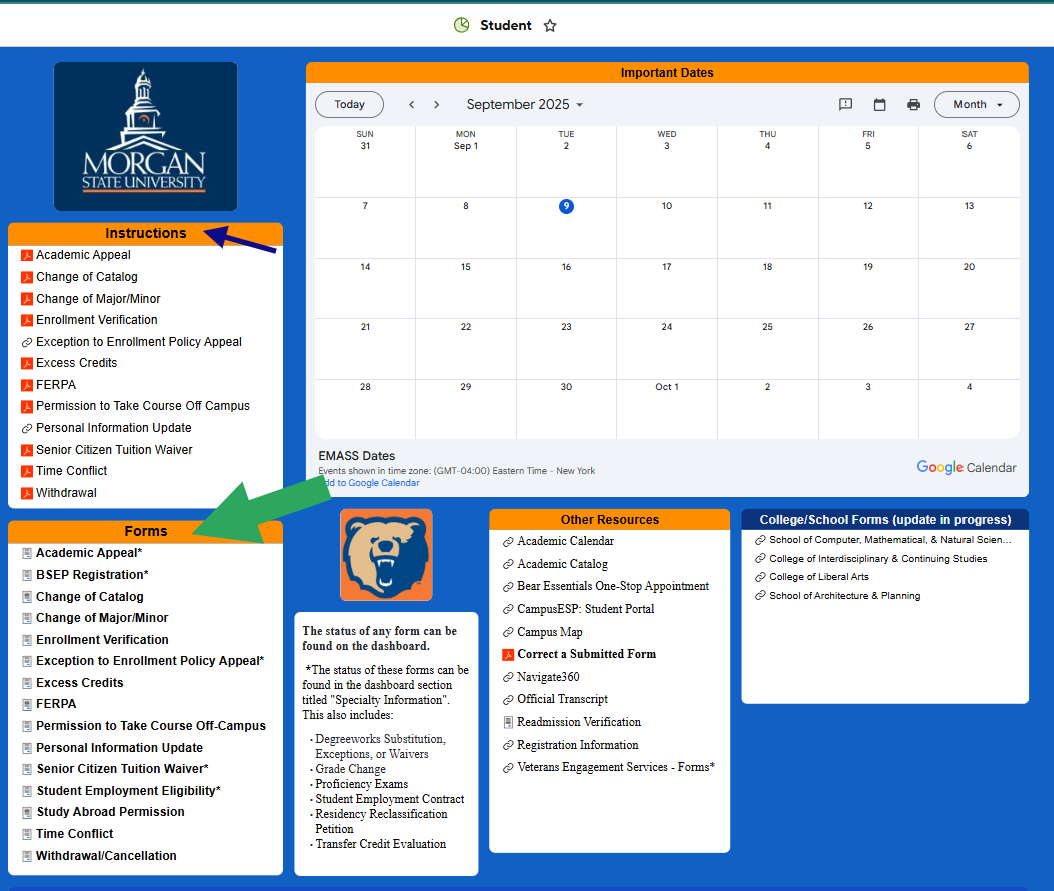Open School of Computer, Mathematical, & Natural Sciences forms

pos(890,540)
